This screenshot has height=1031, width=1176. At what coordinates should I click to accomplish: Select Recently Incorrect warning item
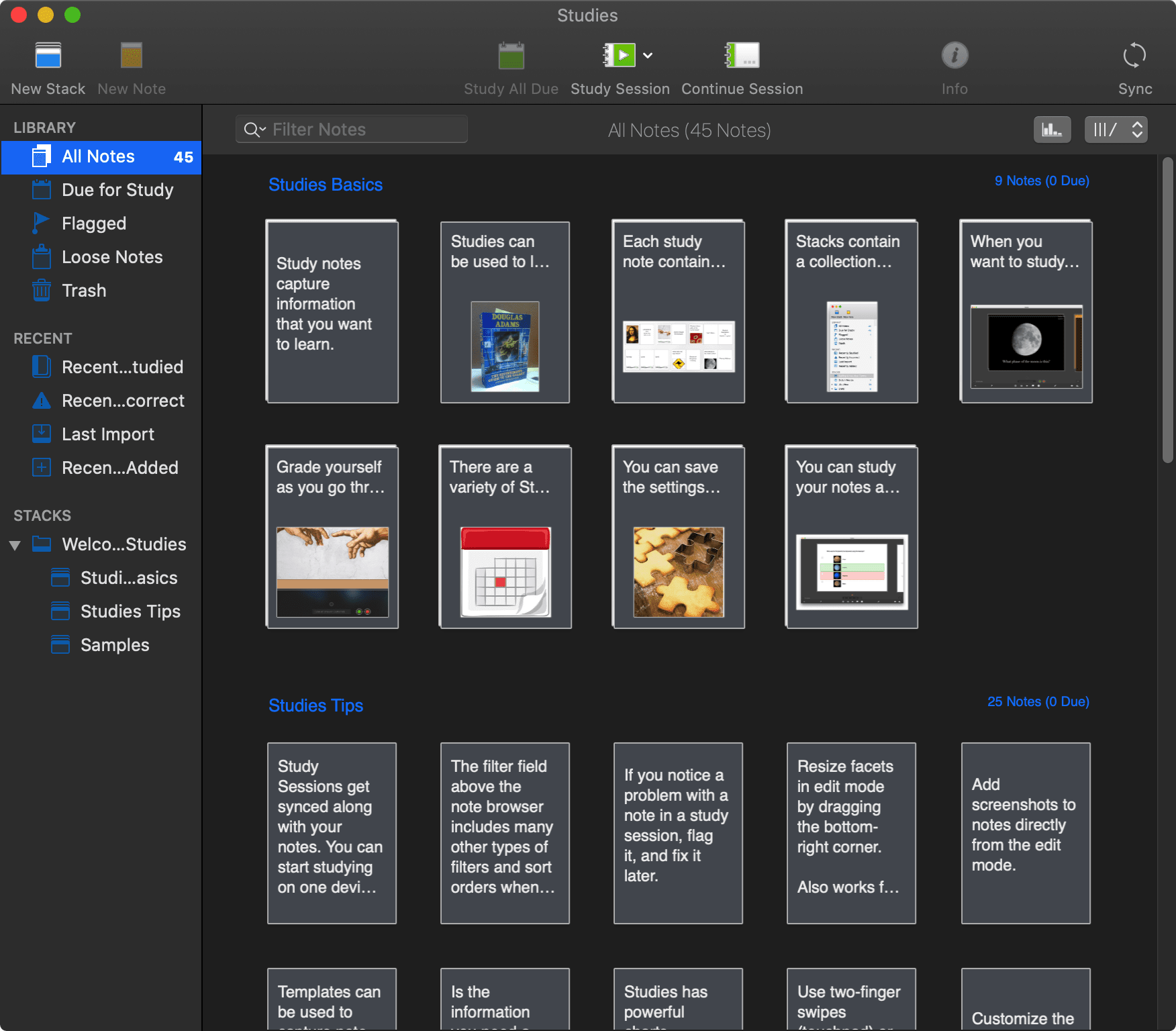point(101,401)
